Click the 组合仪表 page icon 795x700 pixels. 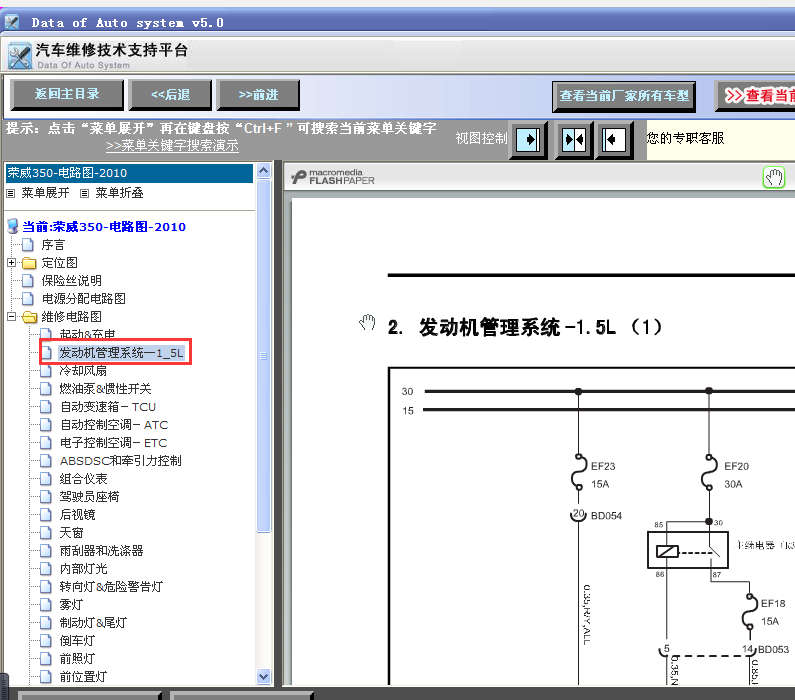tap(46, 478)
